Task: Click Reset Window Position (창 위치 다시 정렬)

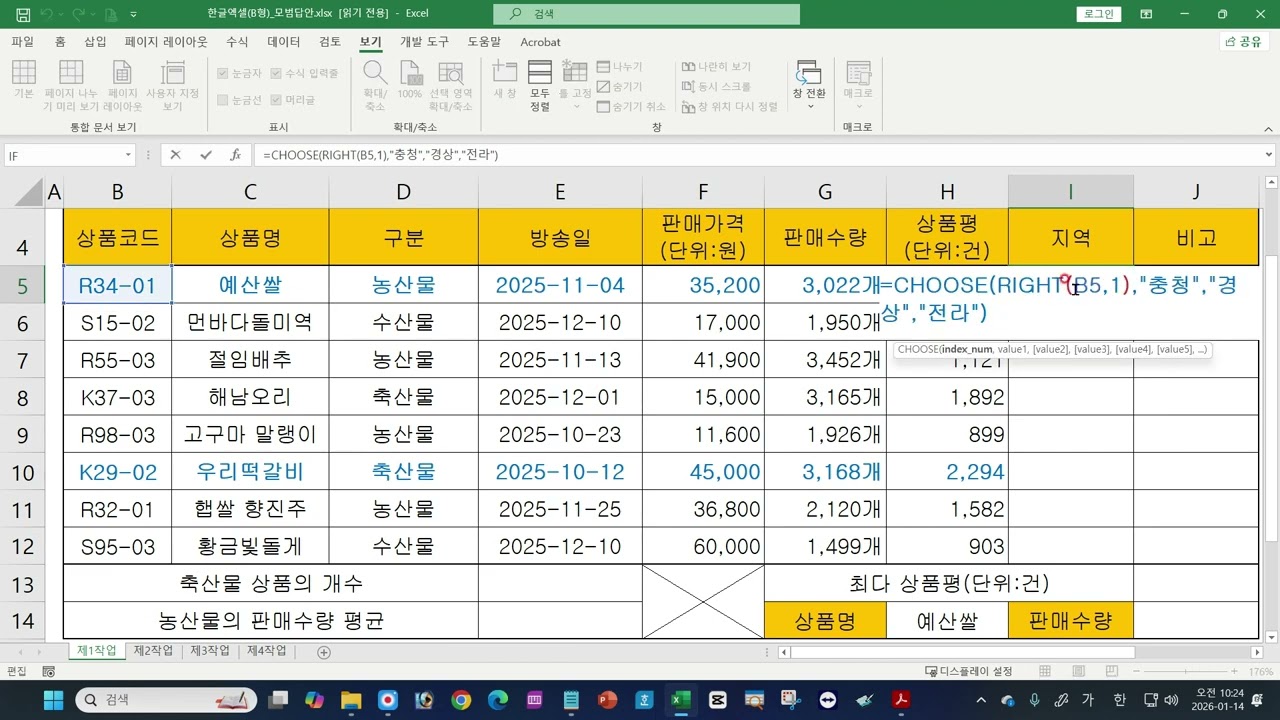Action: [729, 107]
